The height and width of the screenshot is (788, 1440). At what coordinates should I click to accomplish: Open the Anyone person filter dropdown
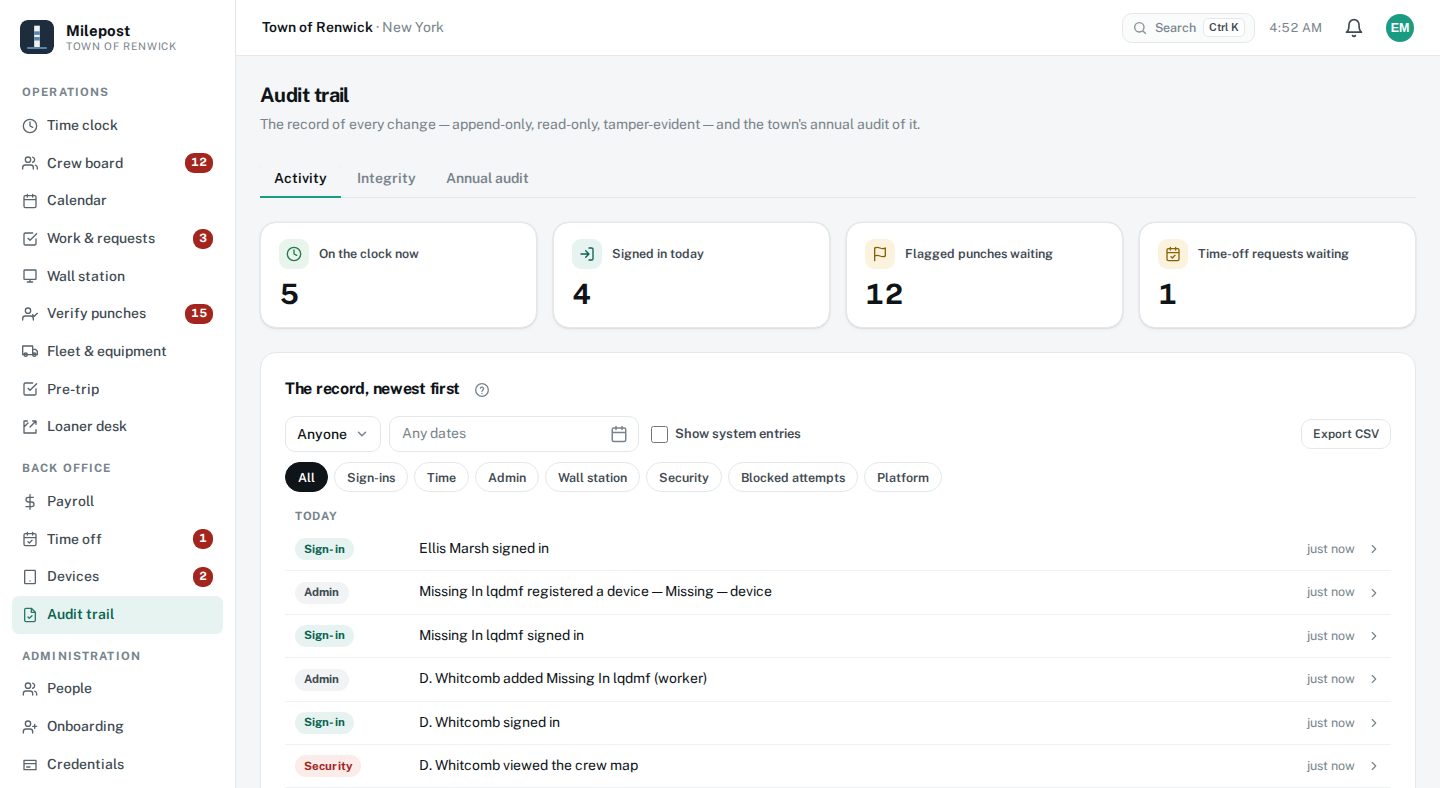coord(333,434)
